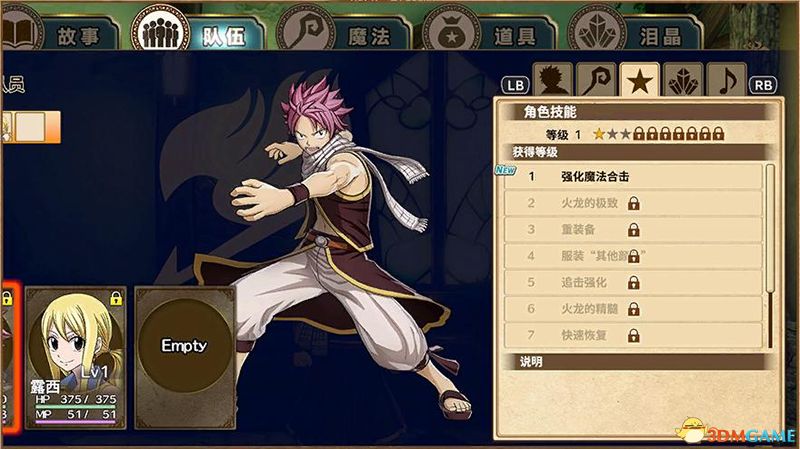Click the skills list scrollbar
Viewport: 800px width, 449px height.
pyautogui.click(x=770, y=256)
